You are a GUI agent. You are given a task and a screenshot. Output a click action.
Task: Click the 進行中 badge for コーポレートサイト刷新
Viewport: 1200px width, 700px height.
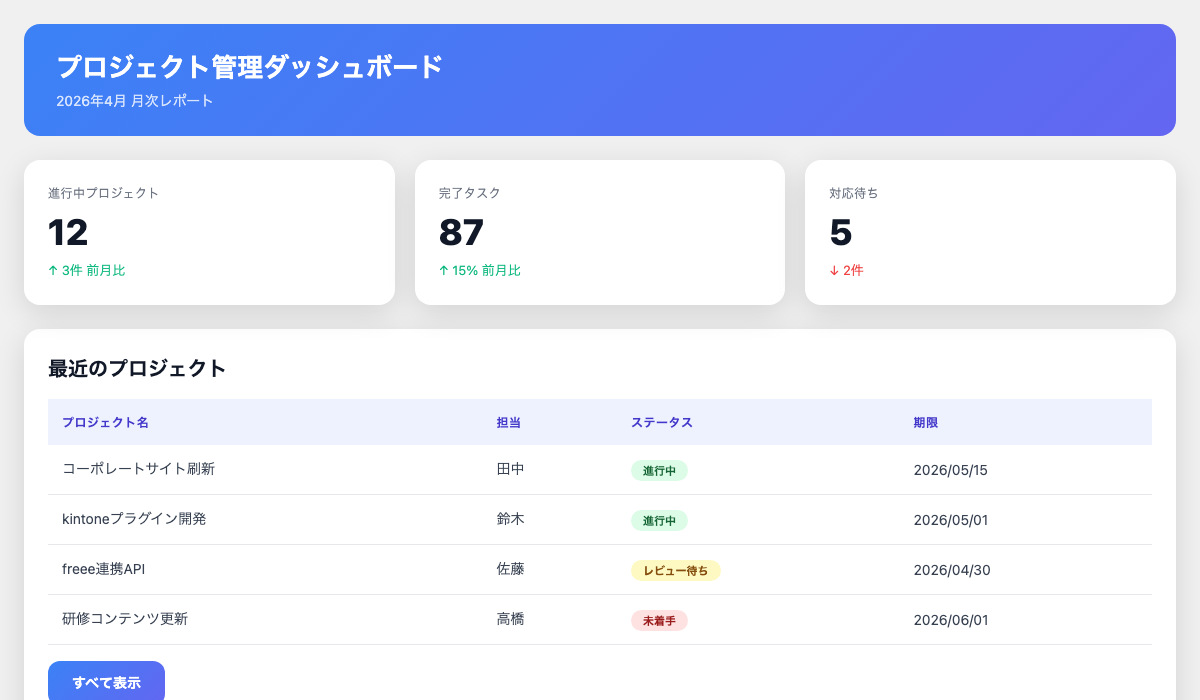(659, 470)
